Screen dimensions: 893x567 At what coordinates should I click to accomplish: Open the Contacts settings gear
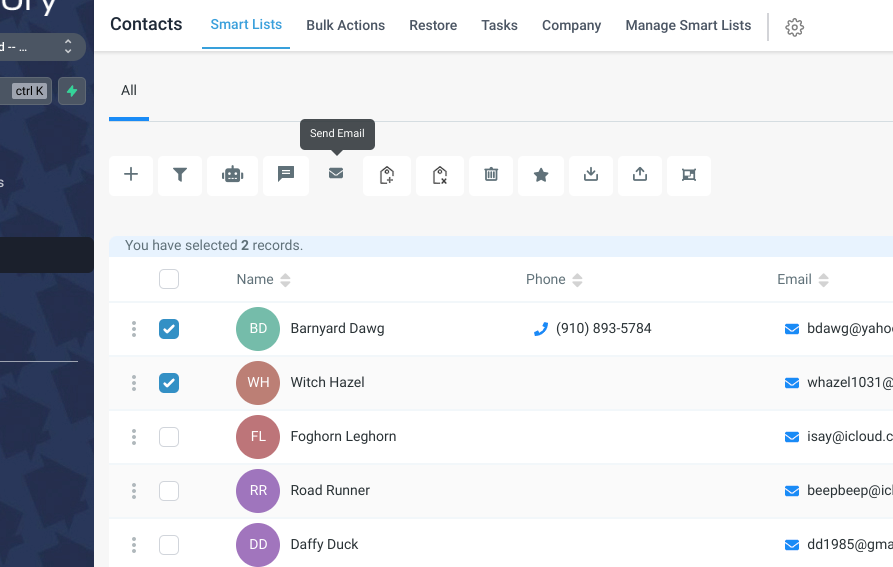pos(794,27)
